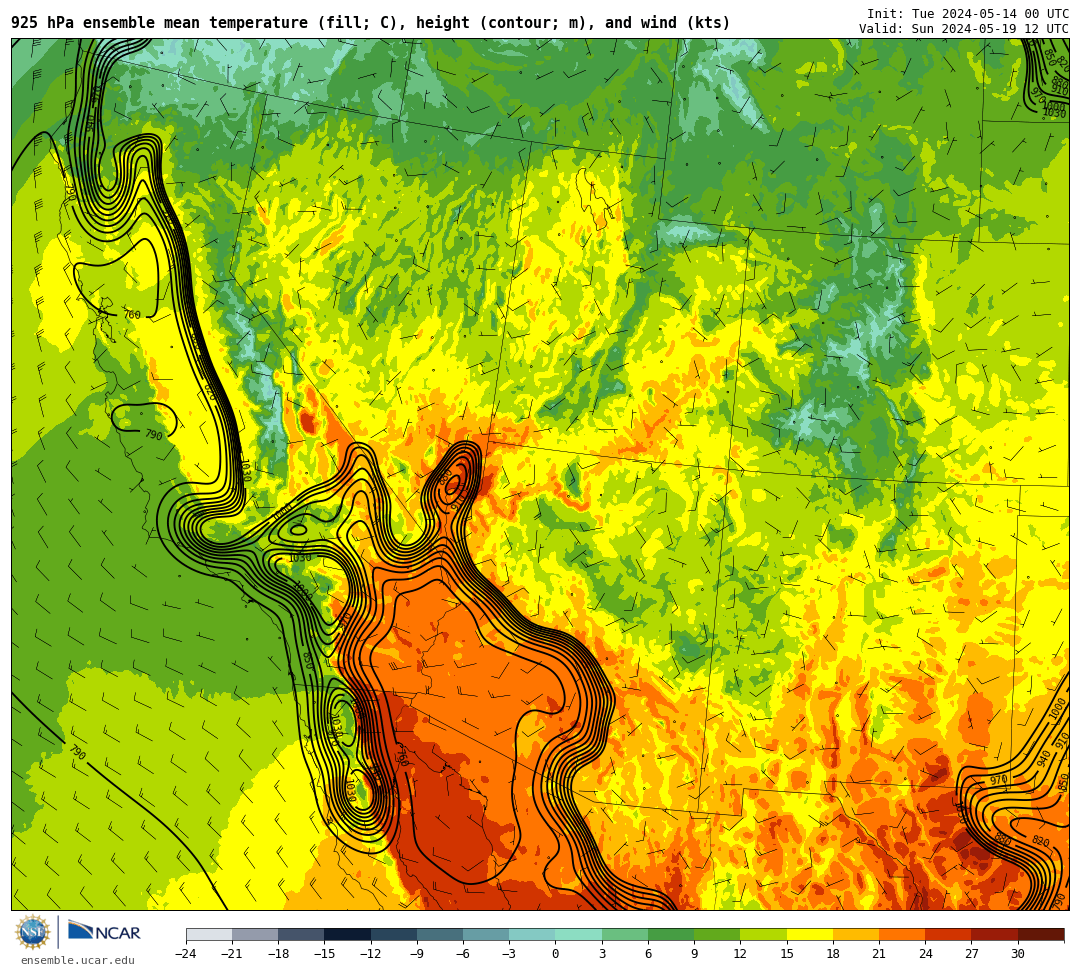This screenshot has height=973, width=1080.
Task: Click the '−21' colorbar tick label
Action: [233, 954]
